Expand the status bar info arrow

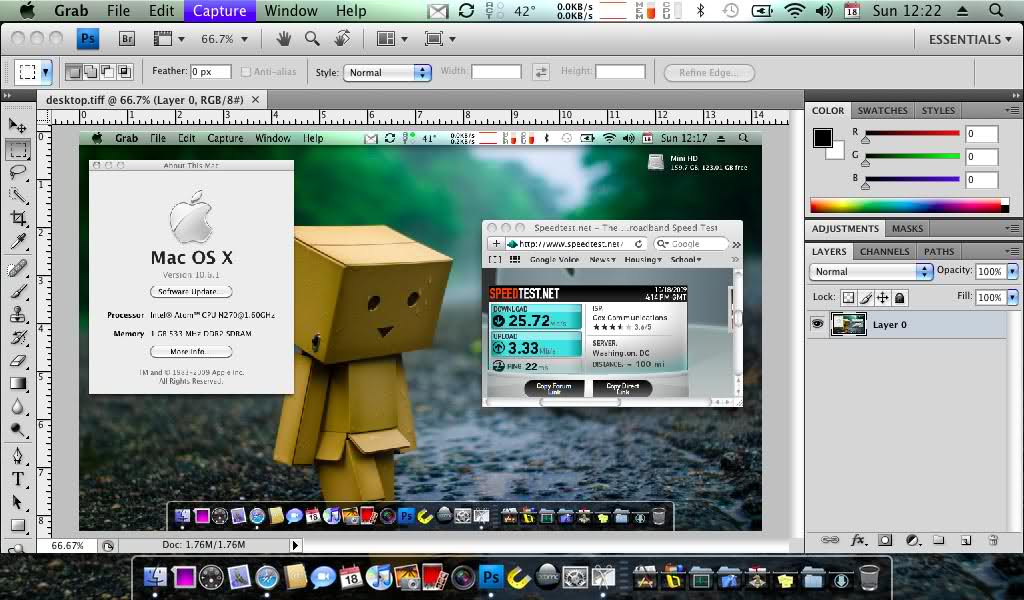click(x=295, y=545)
